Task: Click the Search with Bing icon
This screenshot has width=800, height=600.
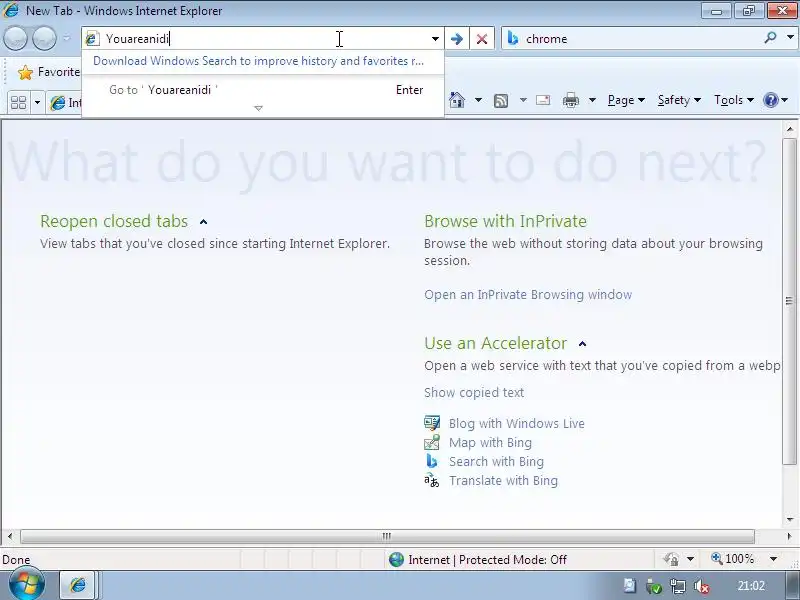Action: pyautogui.click(x=432, y=461)
